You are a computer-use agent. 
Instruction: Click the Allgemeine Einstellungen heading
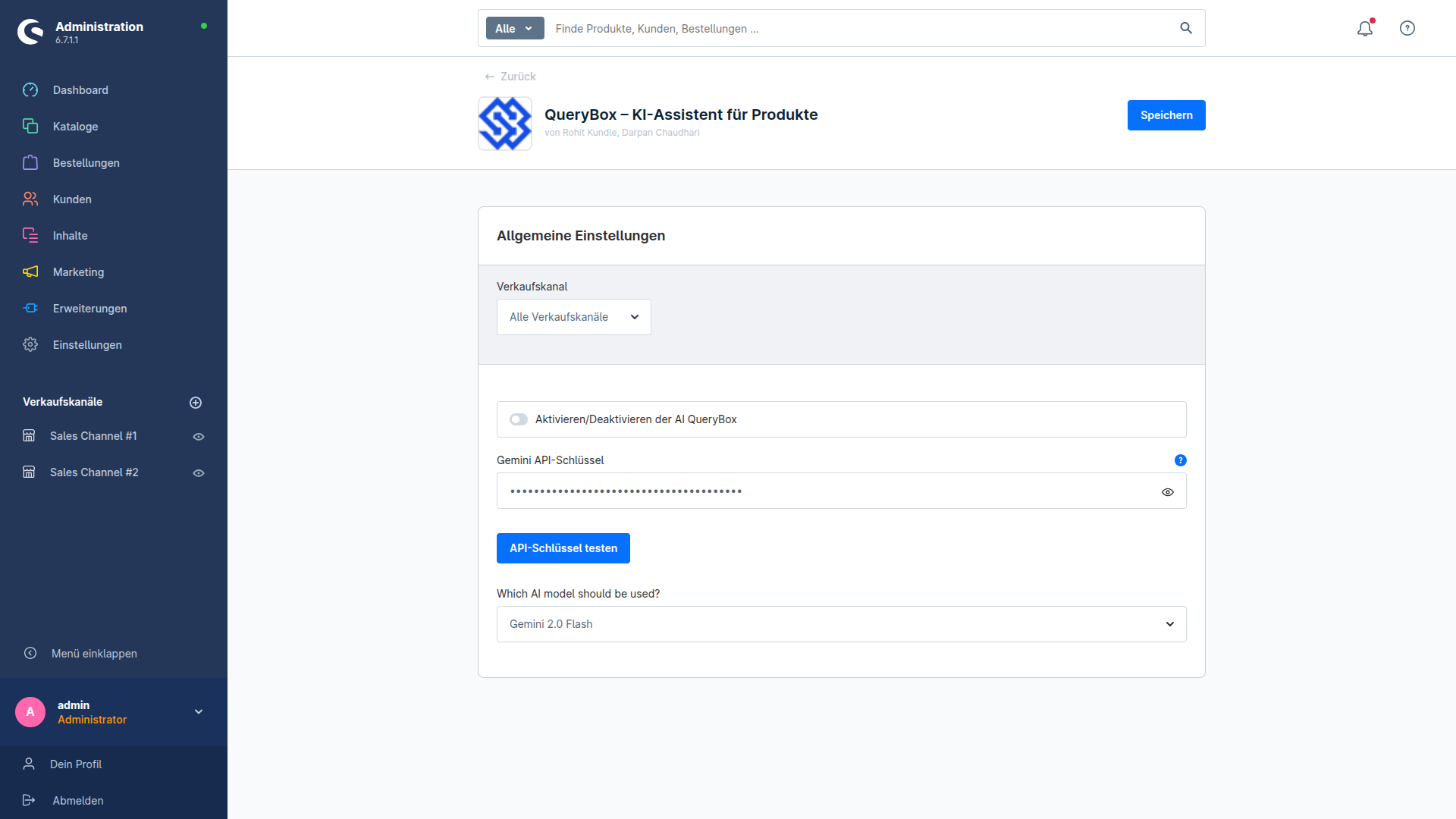point(581,236)
